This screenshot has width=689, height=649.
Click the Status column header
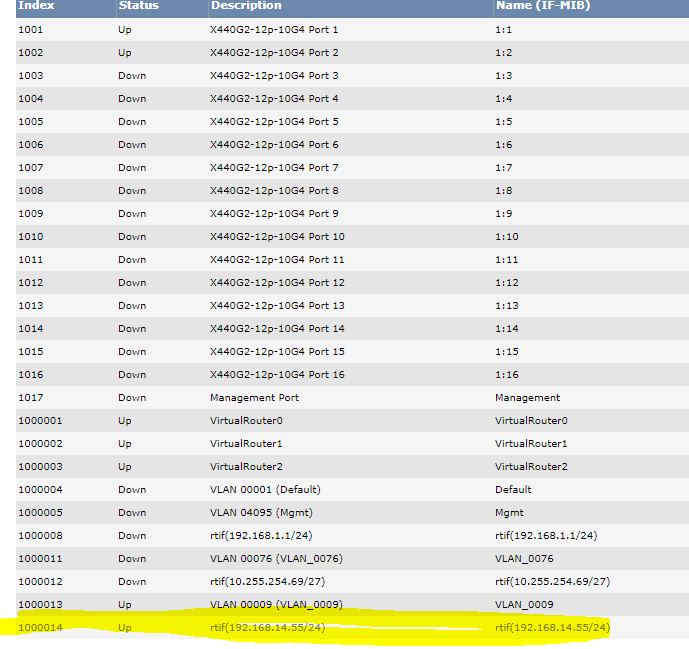coord(138,6)
